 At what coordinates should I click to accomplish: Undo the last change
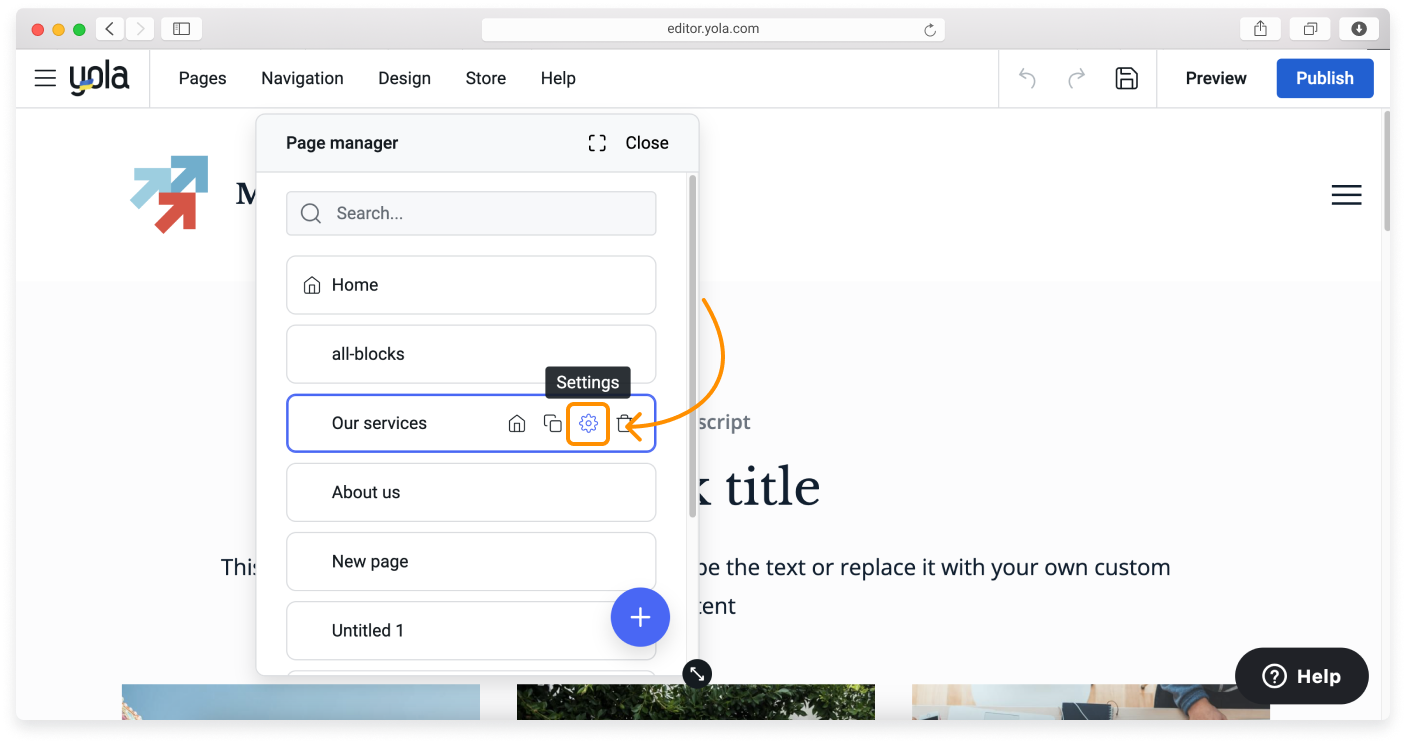click(1027, 77)
